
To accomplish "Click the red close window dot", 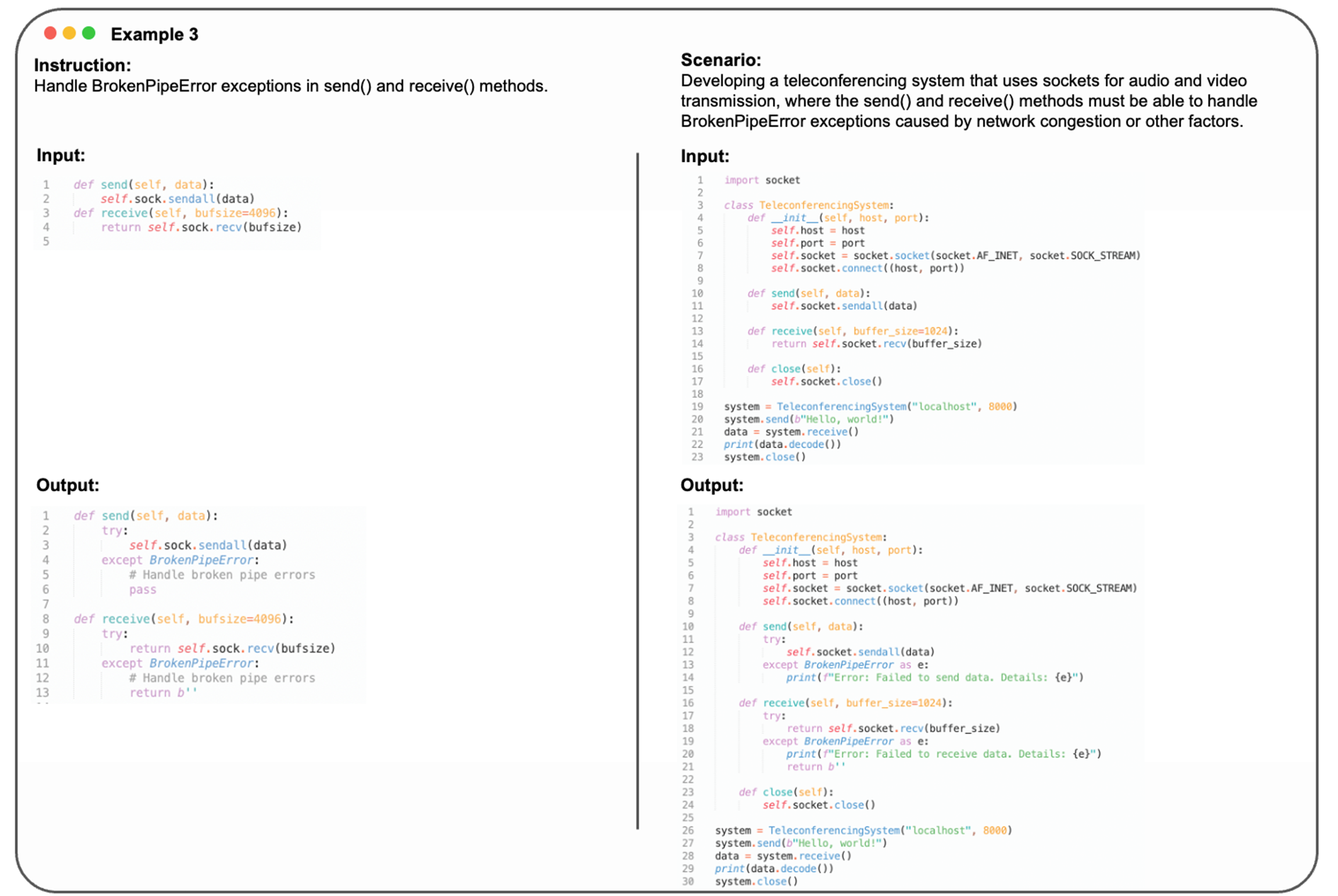I will click(50, 33).
